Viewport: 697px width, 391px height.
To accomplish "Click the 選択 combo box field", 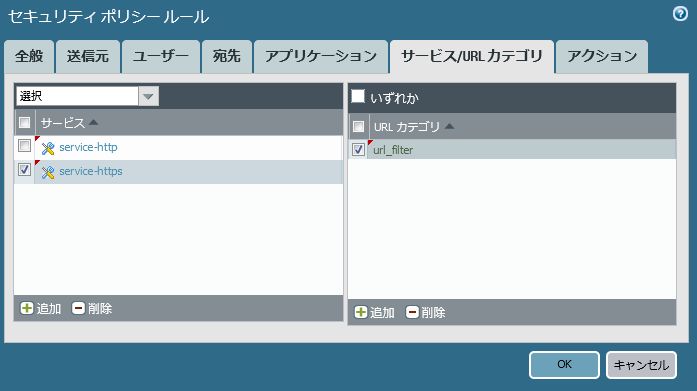I will coord(77,96).
